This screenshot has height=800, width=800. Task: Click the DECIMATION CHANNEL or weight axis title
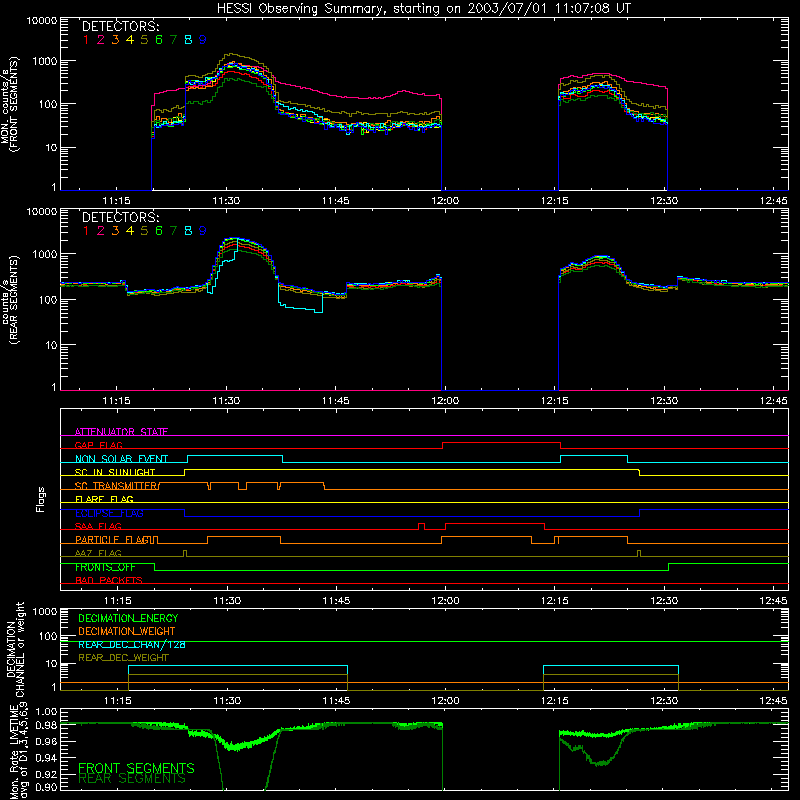tap(15, 650)
